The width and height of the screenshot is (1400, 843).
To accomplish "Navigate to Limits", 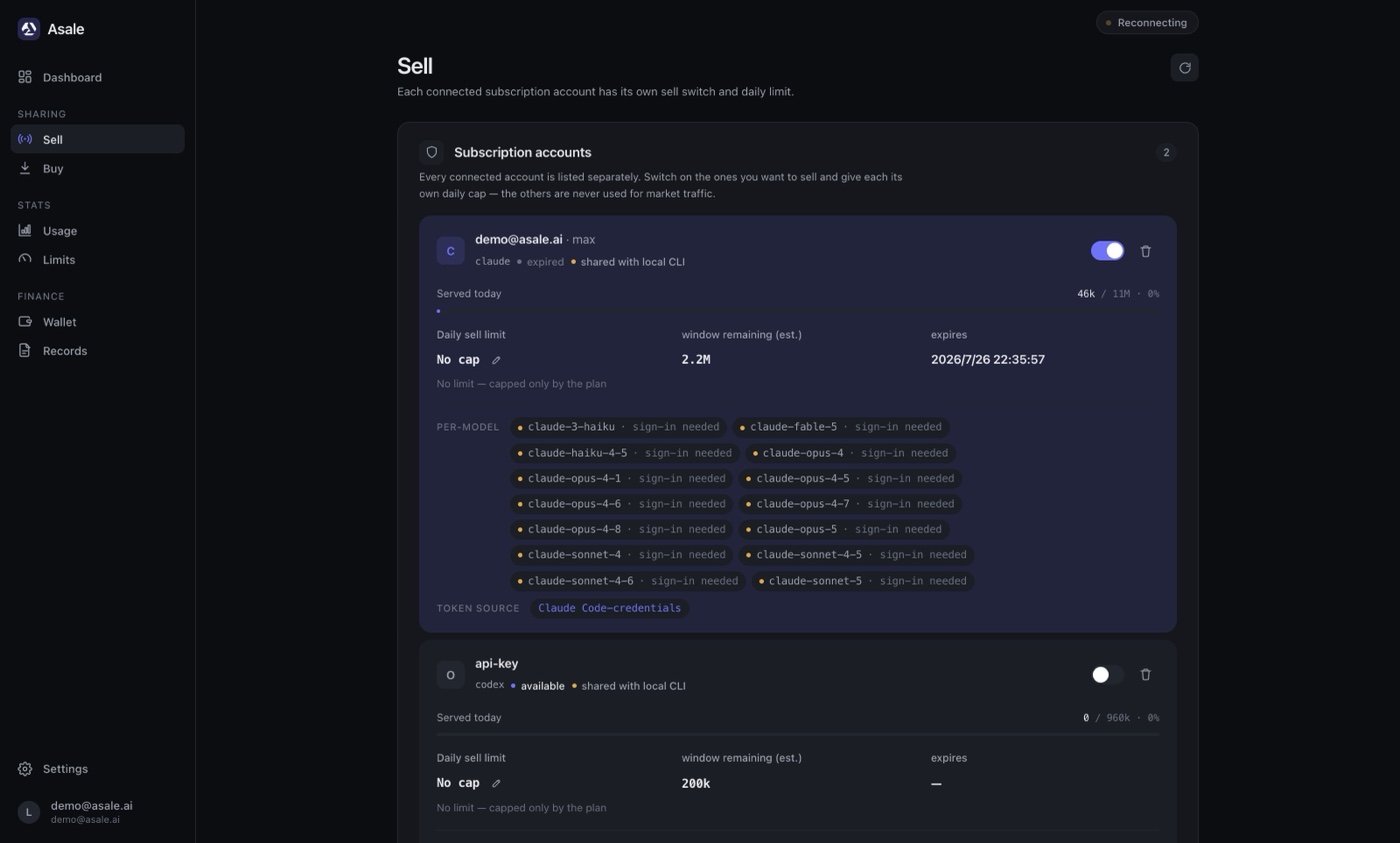I will pos(98,259).
